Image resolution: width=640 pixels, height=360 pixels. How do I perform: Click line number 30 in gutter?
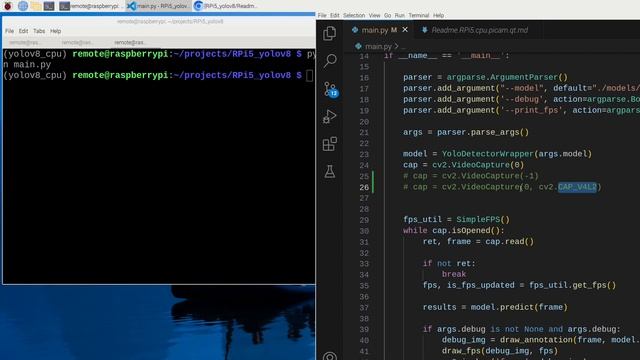(364, 231)
